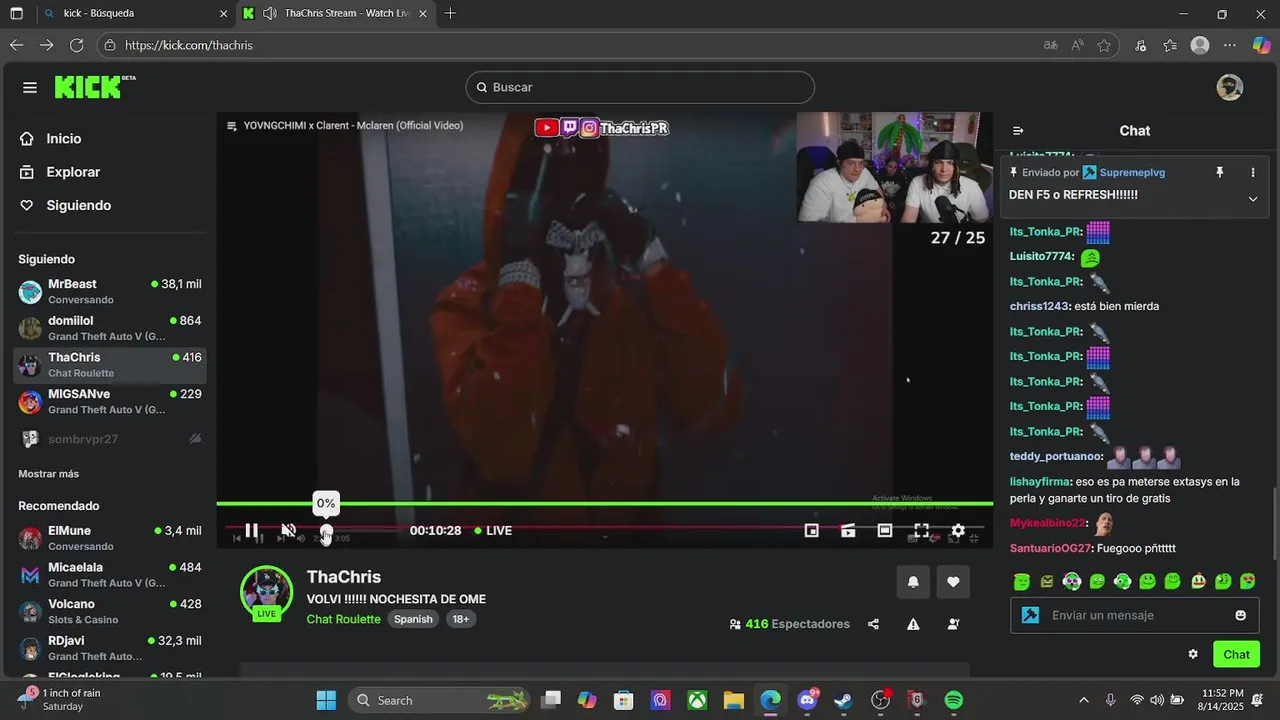Click the chat scrollbar
Viewport: 1280px width, 720px height.
point(1275,523)
